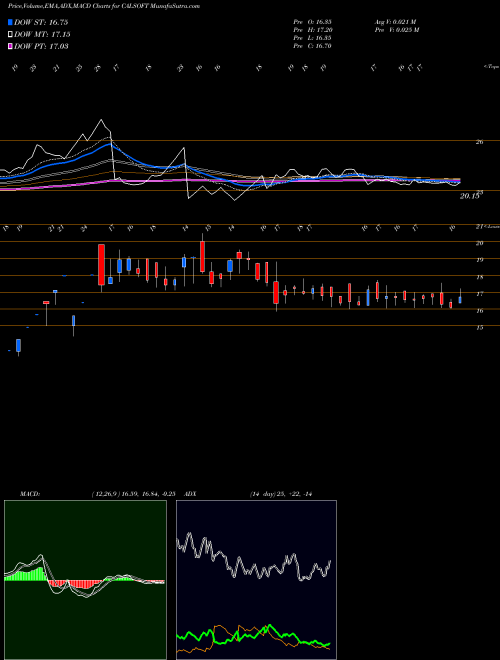500x660 pixels.
Task: Open the ADX indicator chart panel
Action: pyautogui.click(x=256, y=580)
